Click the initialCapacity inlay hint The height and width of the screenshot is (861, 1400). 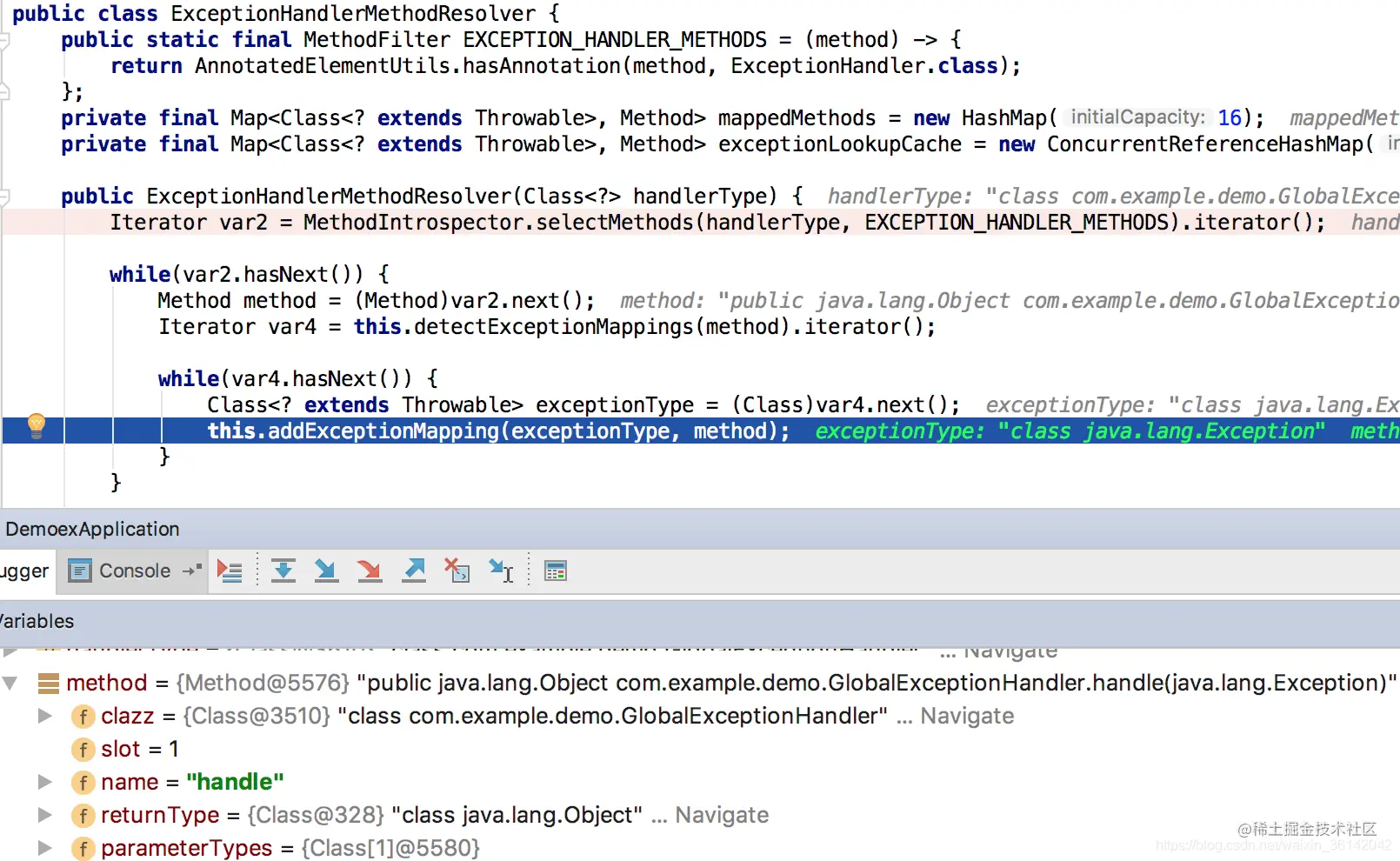pyautogui.click(x=1137, y=117)
